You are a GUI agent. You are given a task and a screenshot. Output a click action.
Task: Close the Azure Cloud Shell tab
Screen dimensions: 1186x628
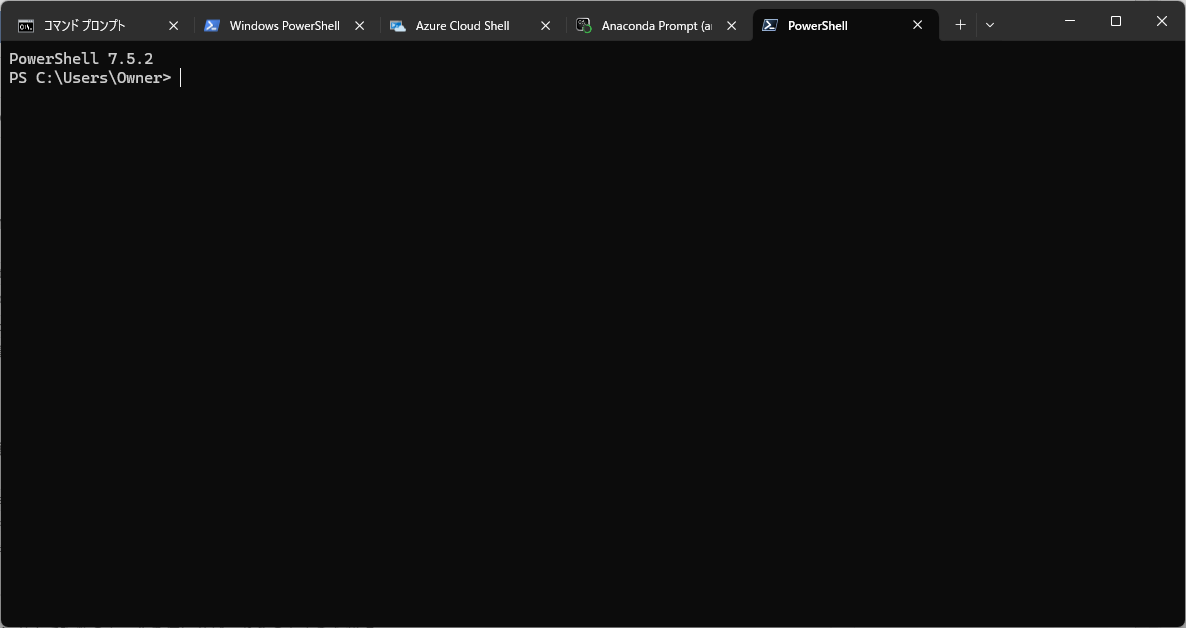pos(545,26)
